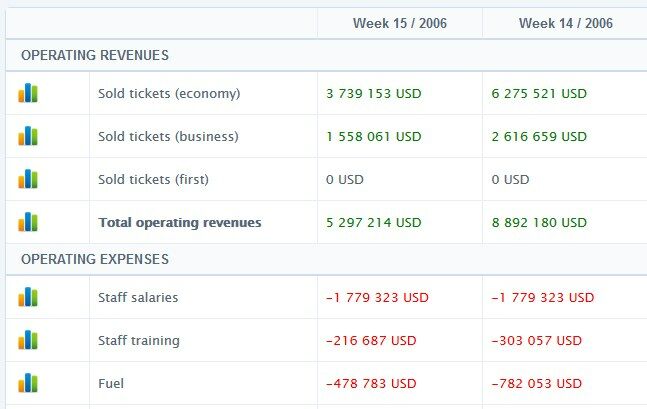Click the Total operating revenues label
The width and height of the screenshot is (647, 409).
180,223
